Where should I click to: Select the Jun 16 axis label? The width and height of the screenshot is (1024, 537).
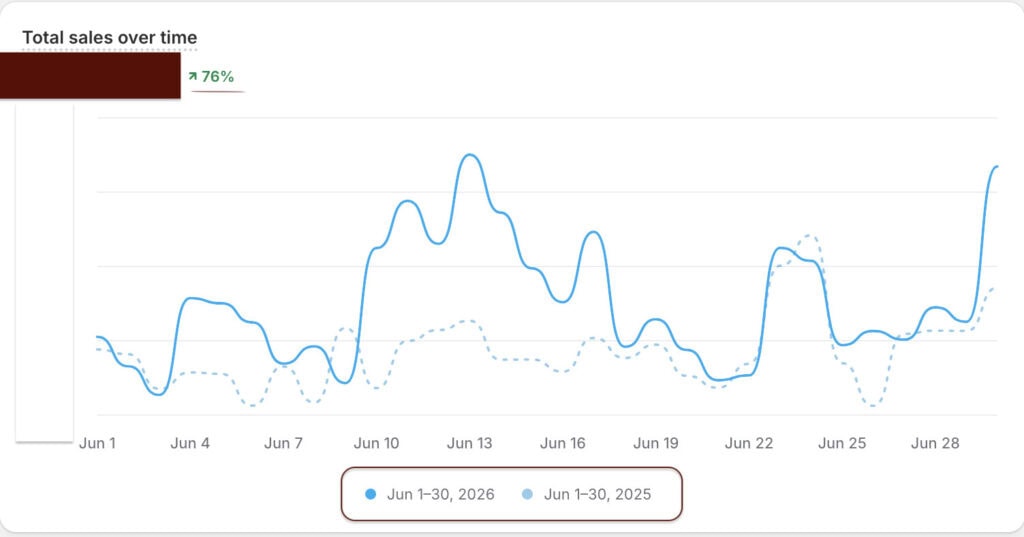(563, 443)
